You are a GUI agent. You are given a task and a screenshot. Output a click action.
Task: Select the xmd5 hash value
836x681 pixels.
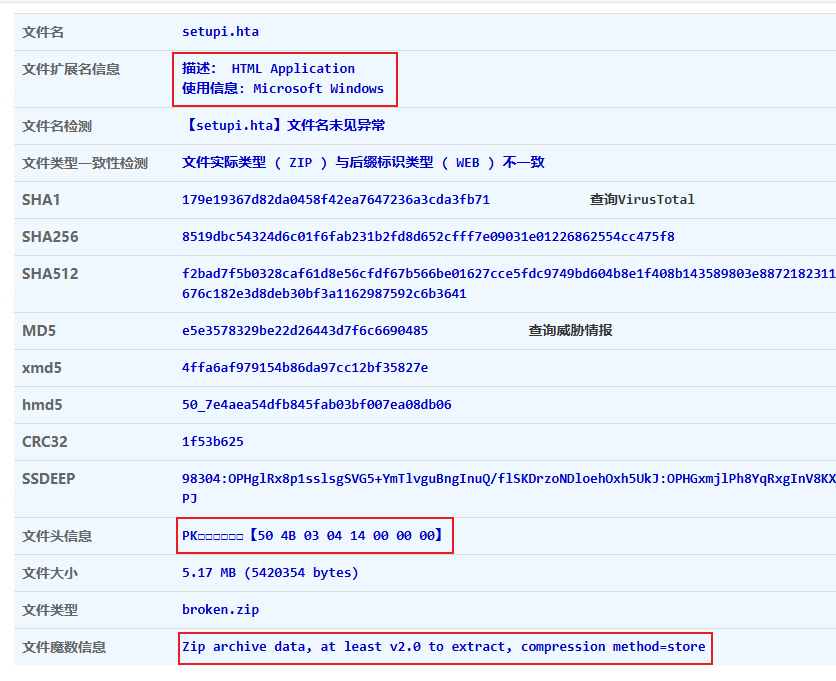pos(305,367)
